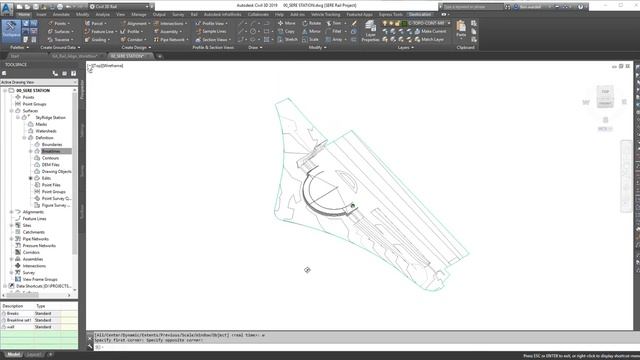Toggle the layer freeze sun icon

[391, 23]
